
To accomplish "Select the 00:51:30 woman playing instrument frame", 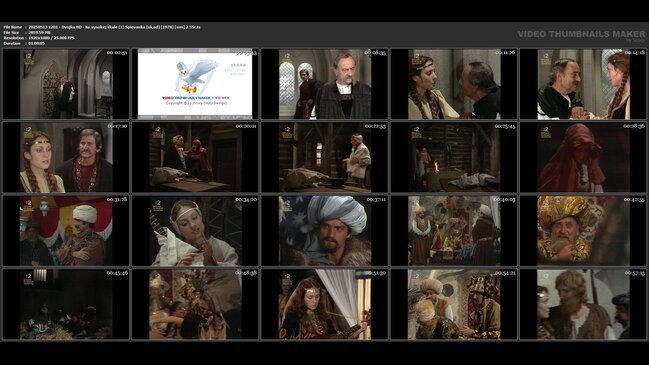I will (324, 304).
